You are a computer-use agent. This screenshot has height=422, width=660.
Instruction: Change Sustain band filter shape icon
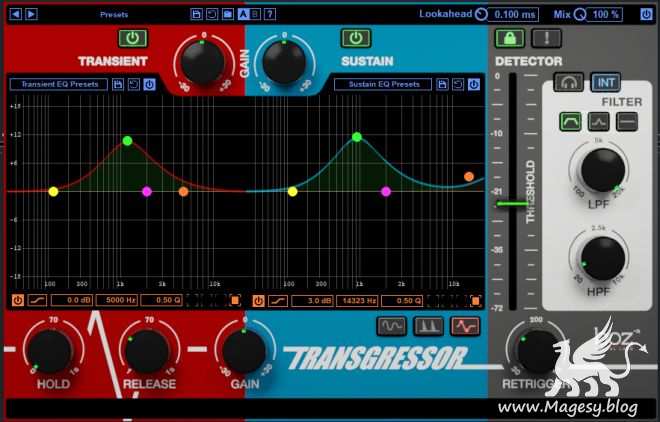(x=278, y=301)
